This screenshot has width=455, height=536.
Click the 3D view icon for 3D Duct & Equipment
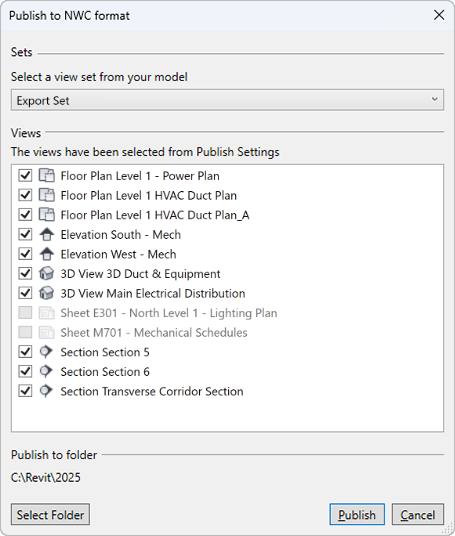point(46,273)
